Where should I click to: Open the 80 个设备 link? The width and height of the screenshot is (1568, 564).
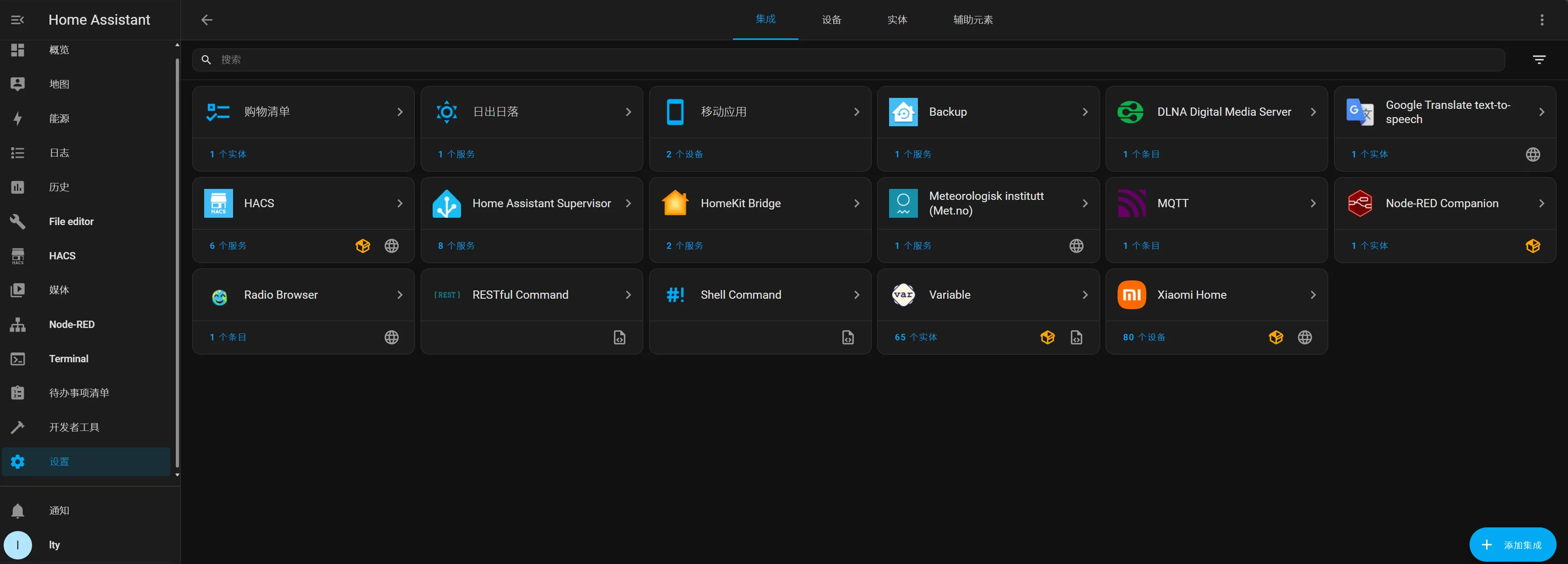(x=1144, y=338)
